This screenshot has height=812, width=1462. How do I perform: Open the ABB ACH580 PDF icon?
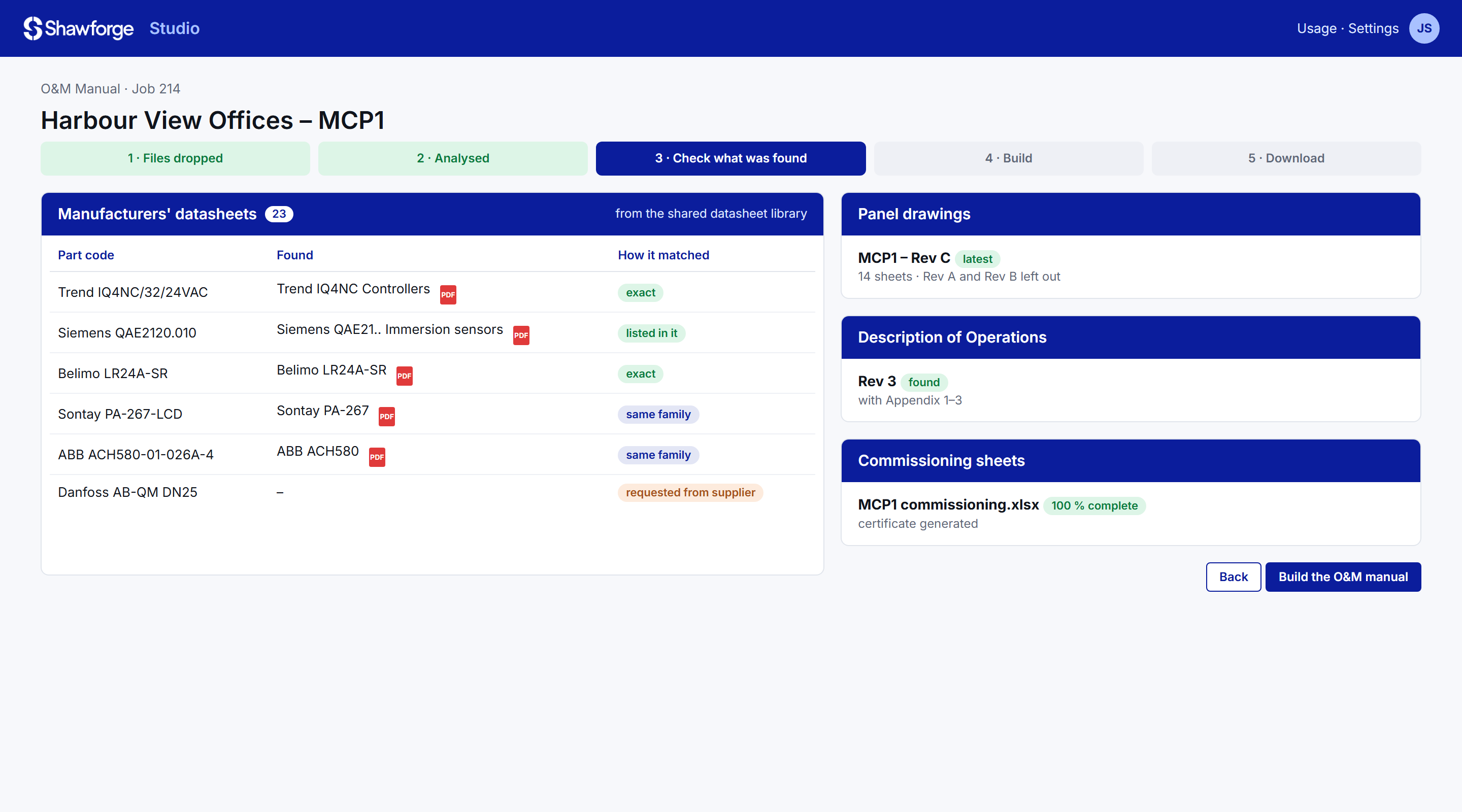coord(377,457)
